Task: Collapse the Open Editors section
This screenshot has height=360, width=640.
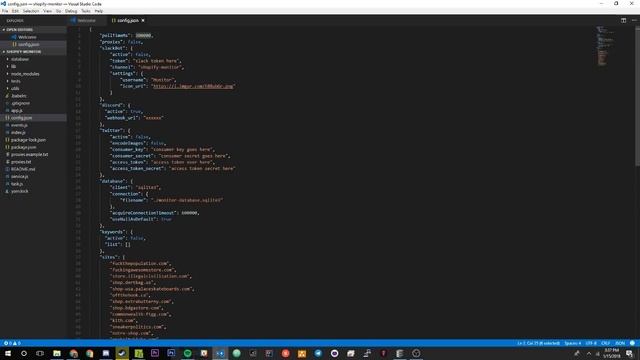Action: pos(33,30)
